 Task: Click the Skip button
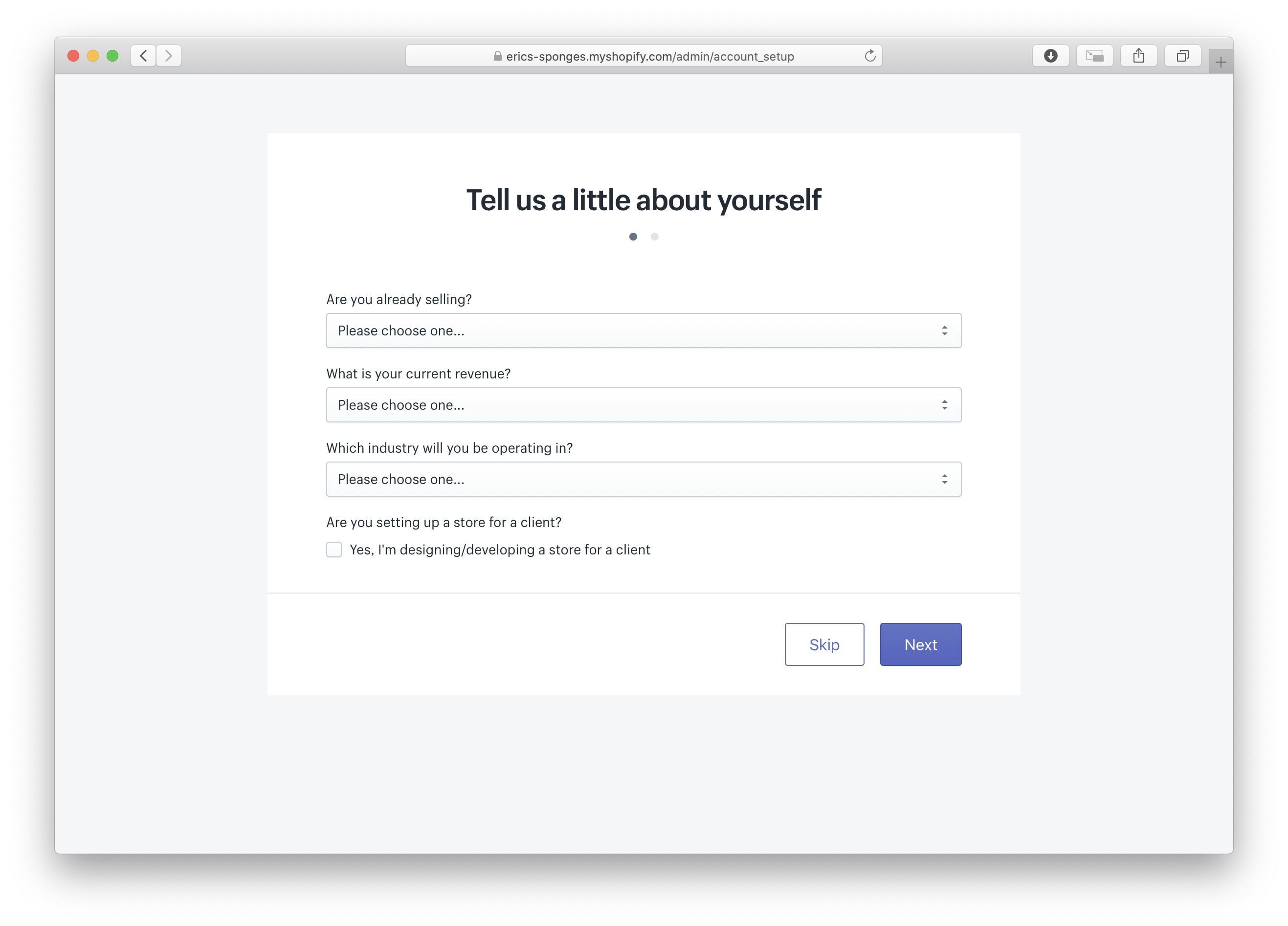pyautogui.click(x=824, y=644)
